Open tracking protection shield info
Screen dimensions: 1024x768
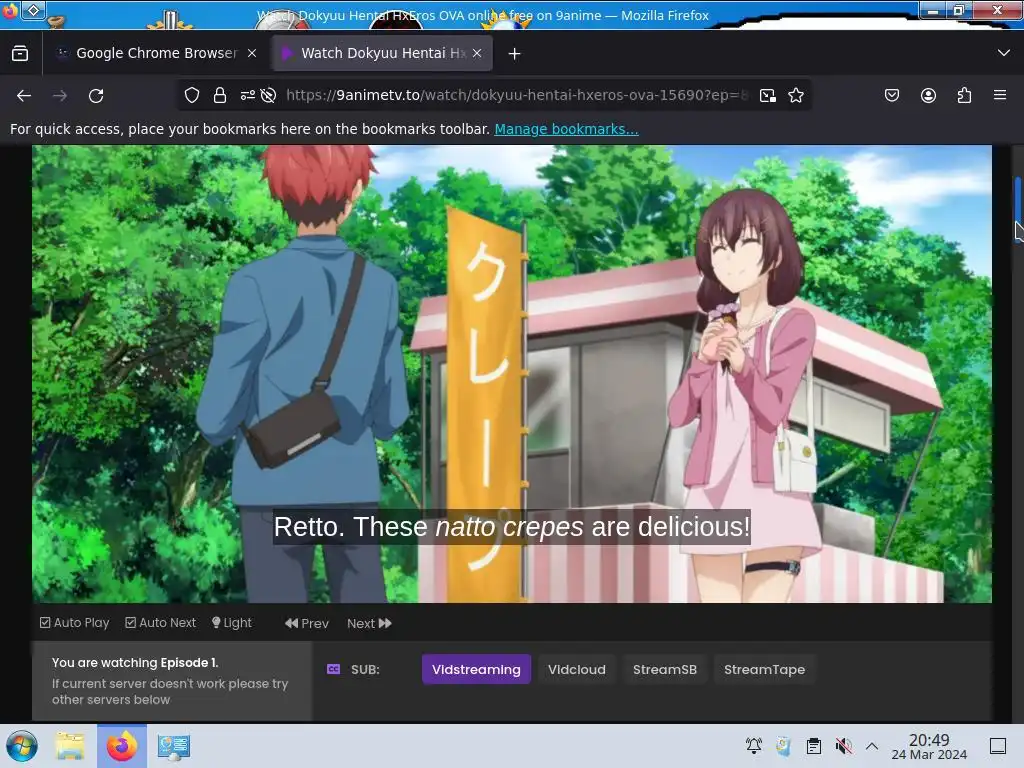(192, 95)
